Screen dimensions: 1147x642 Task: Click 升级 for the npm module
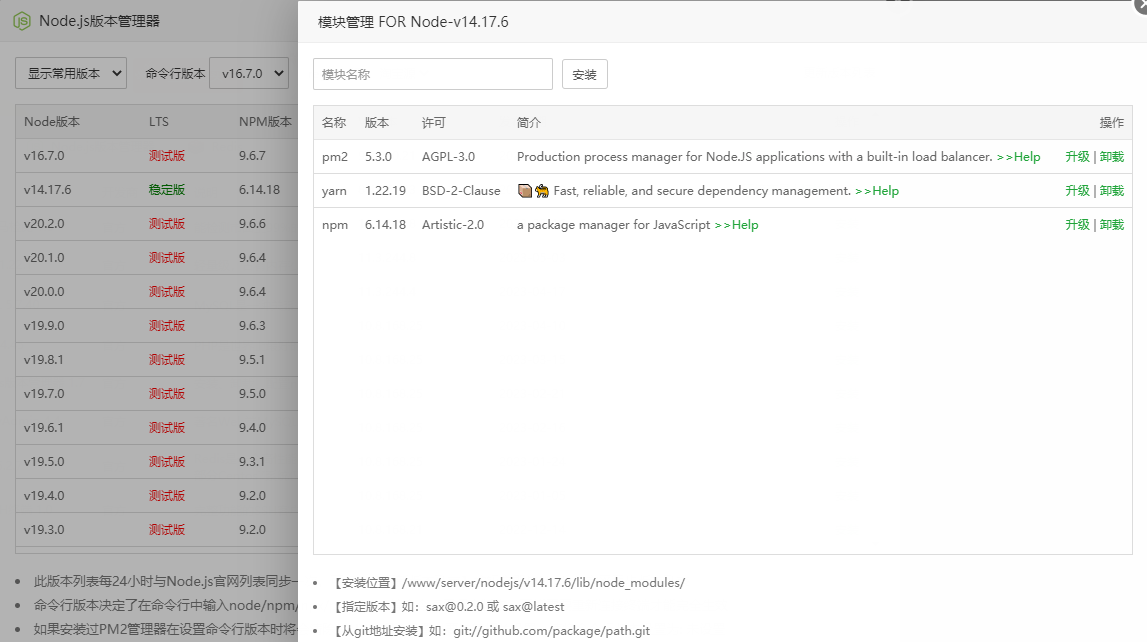tap(1077, 225)
